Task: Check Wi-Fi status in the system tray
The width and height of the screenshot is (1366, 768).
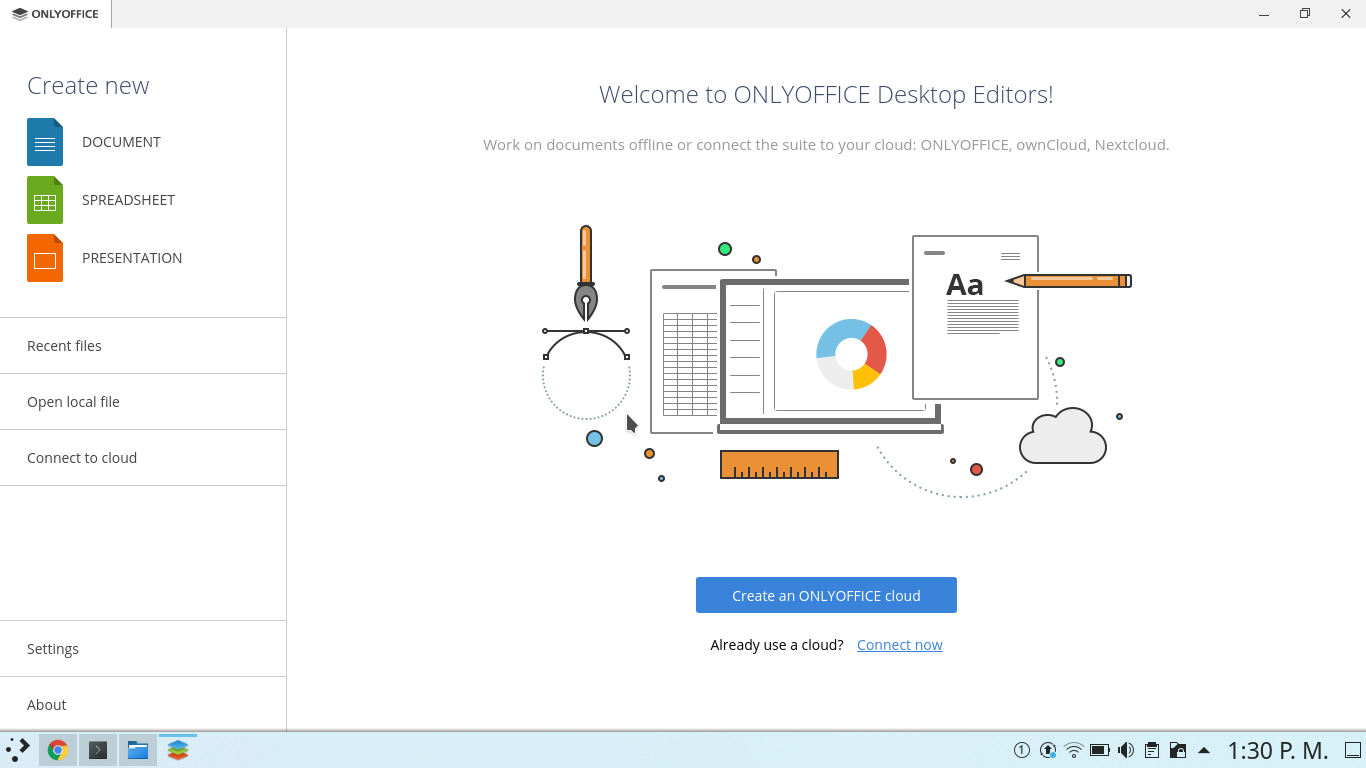Action: point(1073,749)
